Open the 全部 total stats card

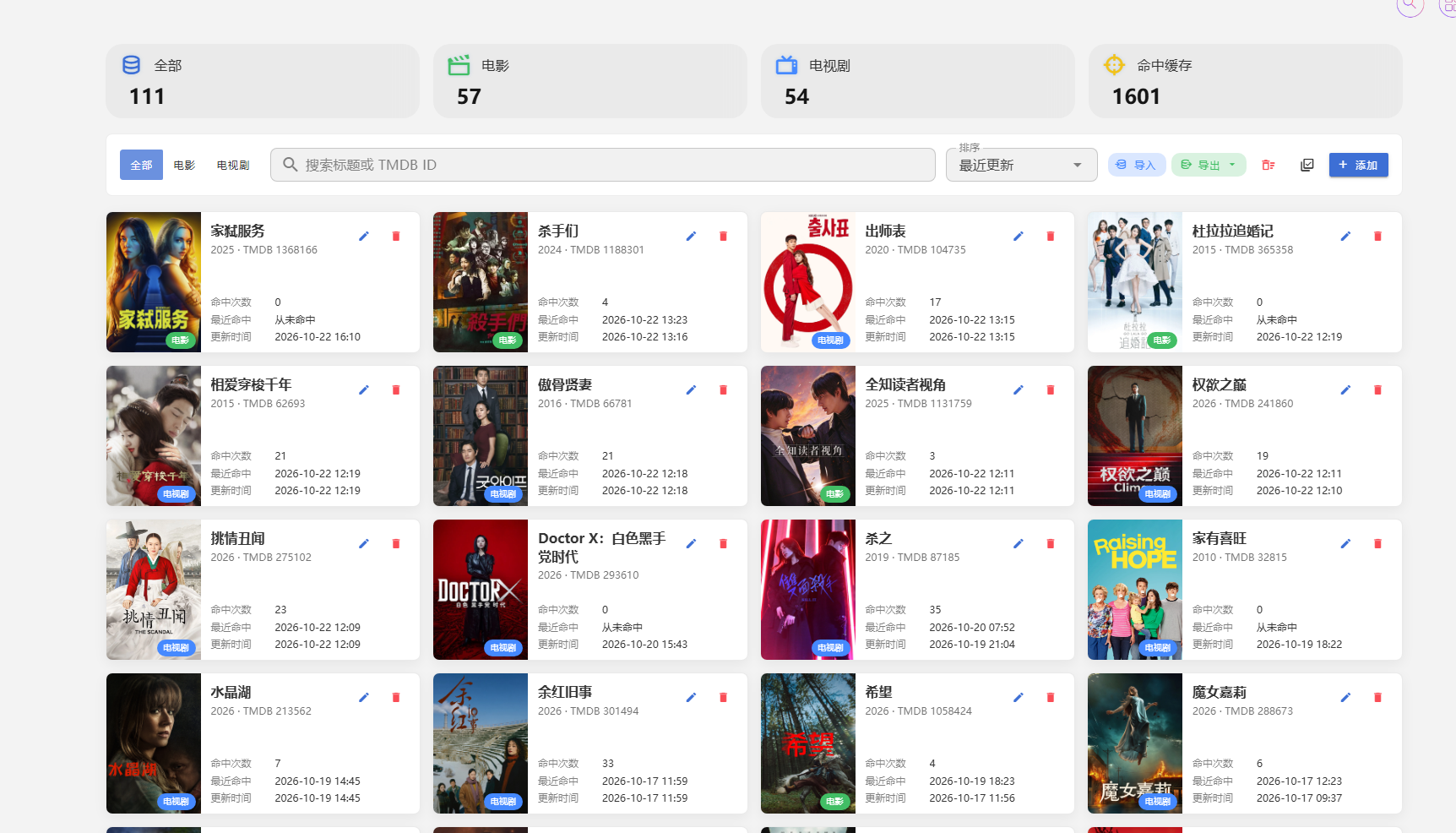(x=263, y=81)
